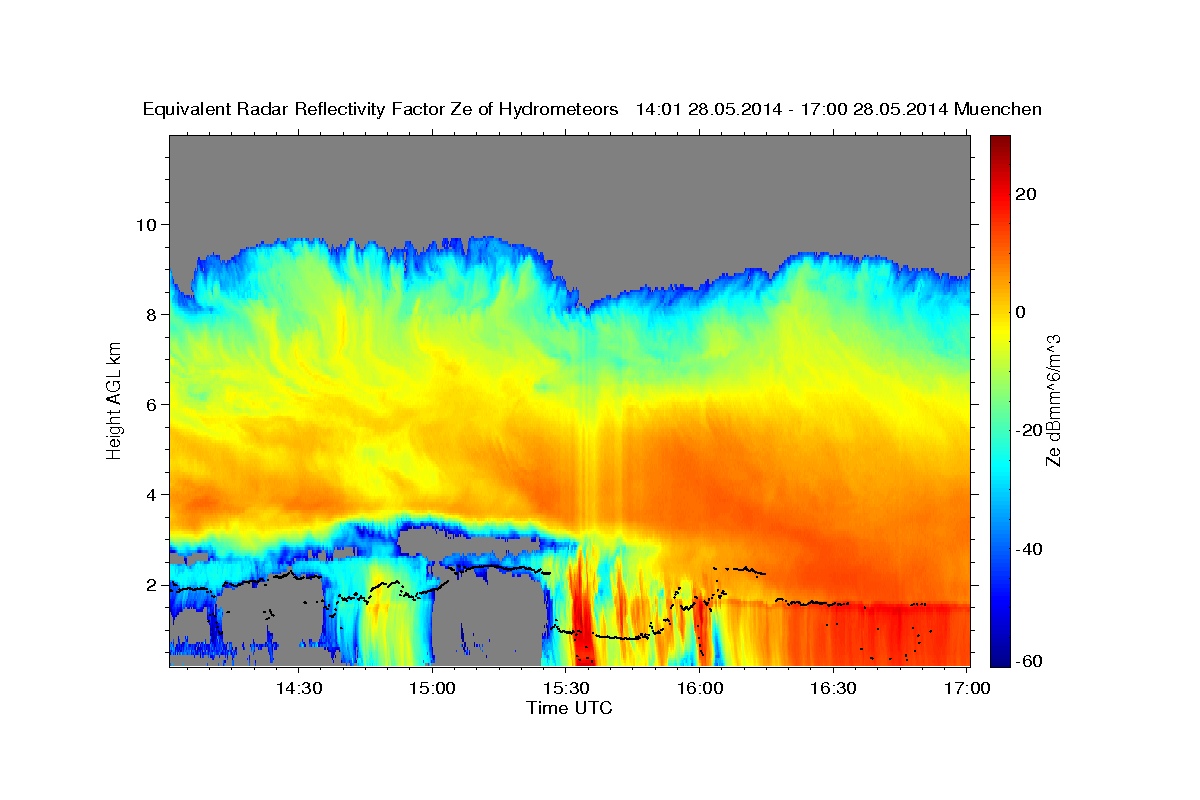The width and height of the screenshot is (1200, 800).
Task: Click the colorbar tick label '0'
Action: (x=1022, y=312)
